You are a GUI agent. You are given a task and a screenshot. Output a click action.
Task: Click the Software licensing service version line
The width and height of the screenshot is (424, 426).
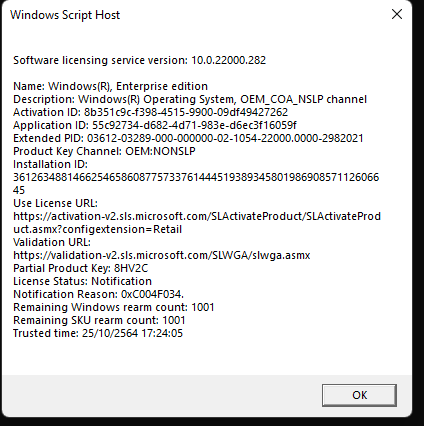[139, 60]
